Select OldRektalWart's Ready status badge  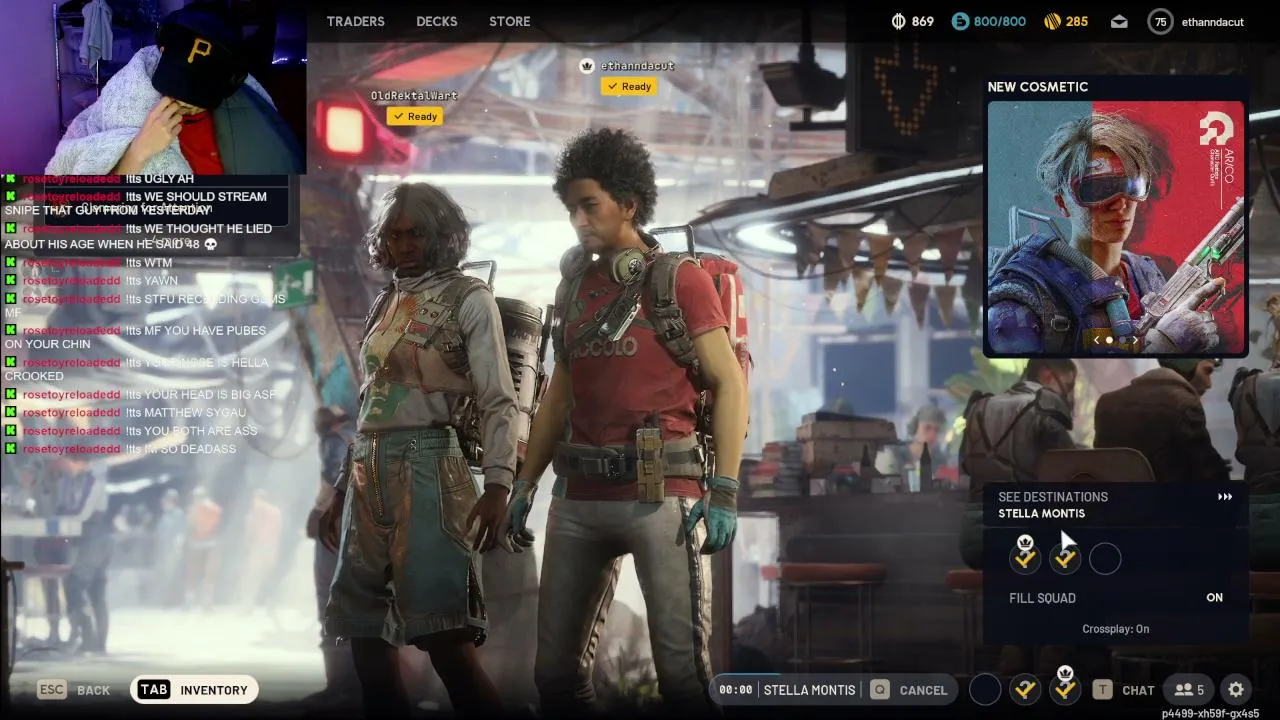(x=415, y=117)
